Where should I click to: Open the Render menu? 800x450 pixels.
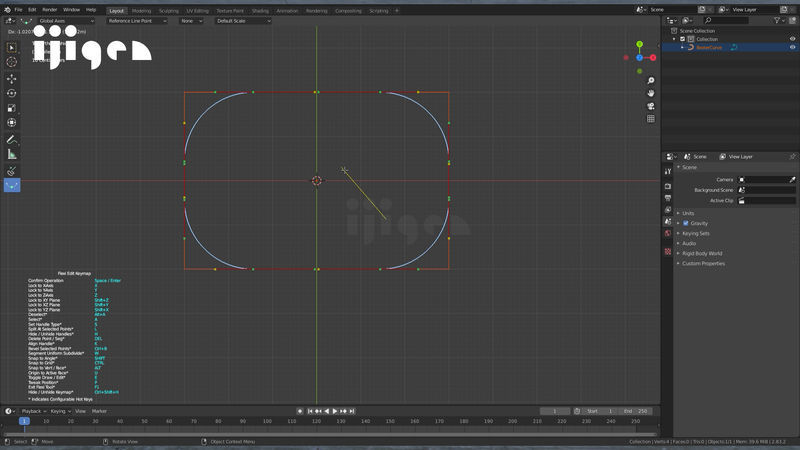coord(49,10)
